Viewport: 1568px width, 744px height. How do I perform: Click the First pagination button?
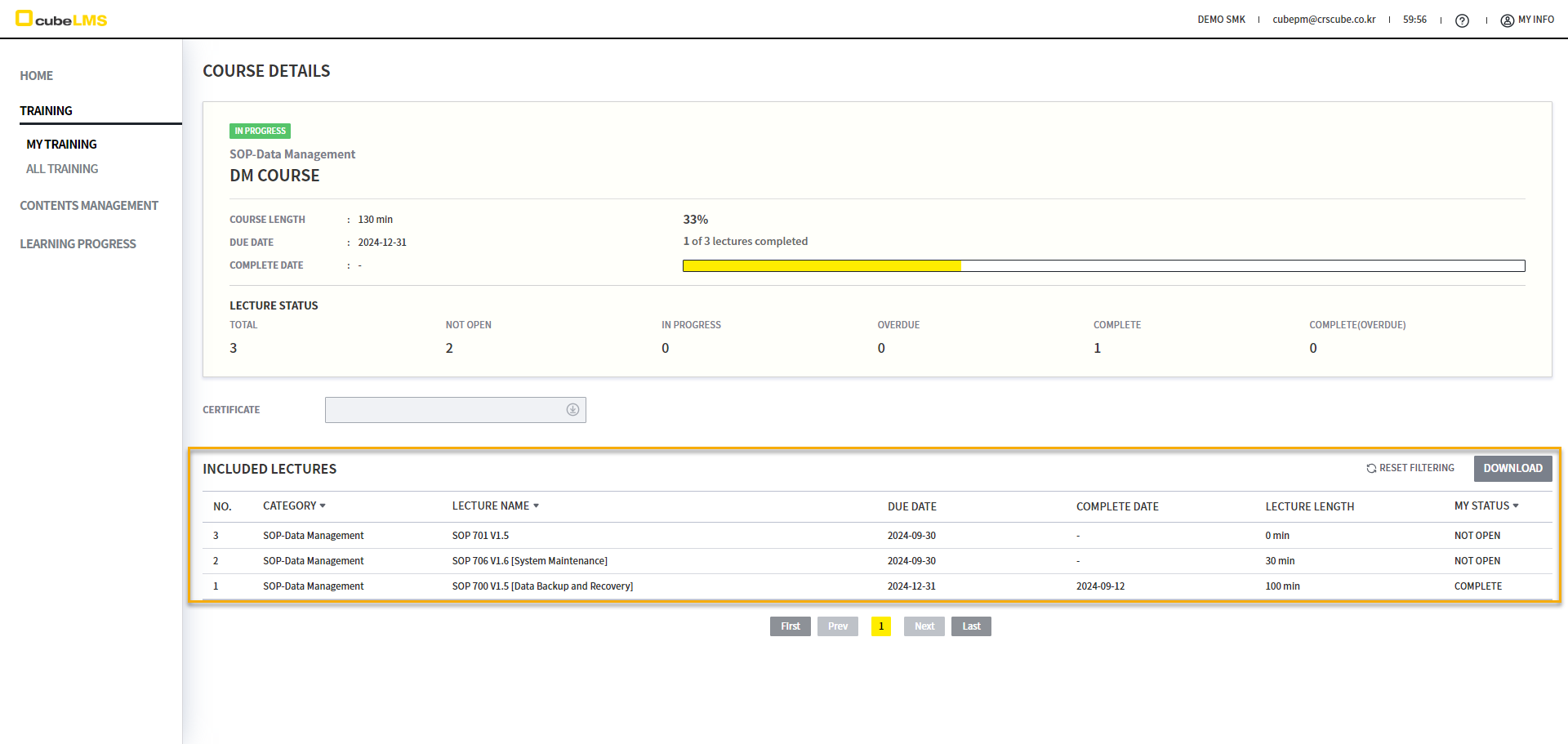coord(790,626)
